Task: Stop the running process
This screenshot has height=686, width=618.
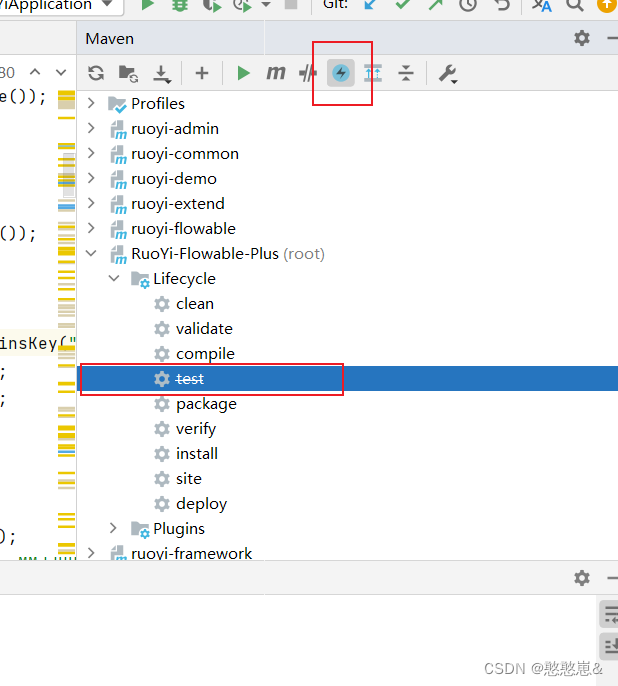Action: [x=291, y=4]
